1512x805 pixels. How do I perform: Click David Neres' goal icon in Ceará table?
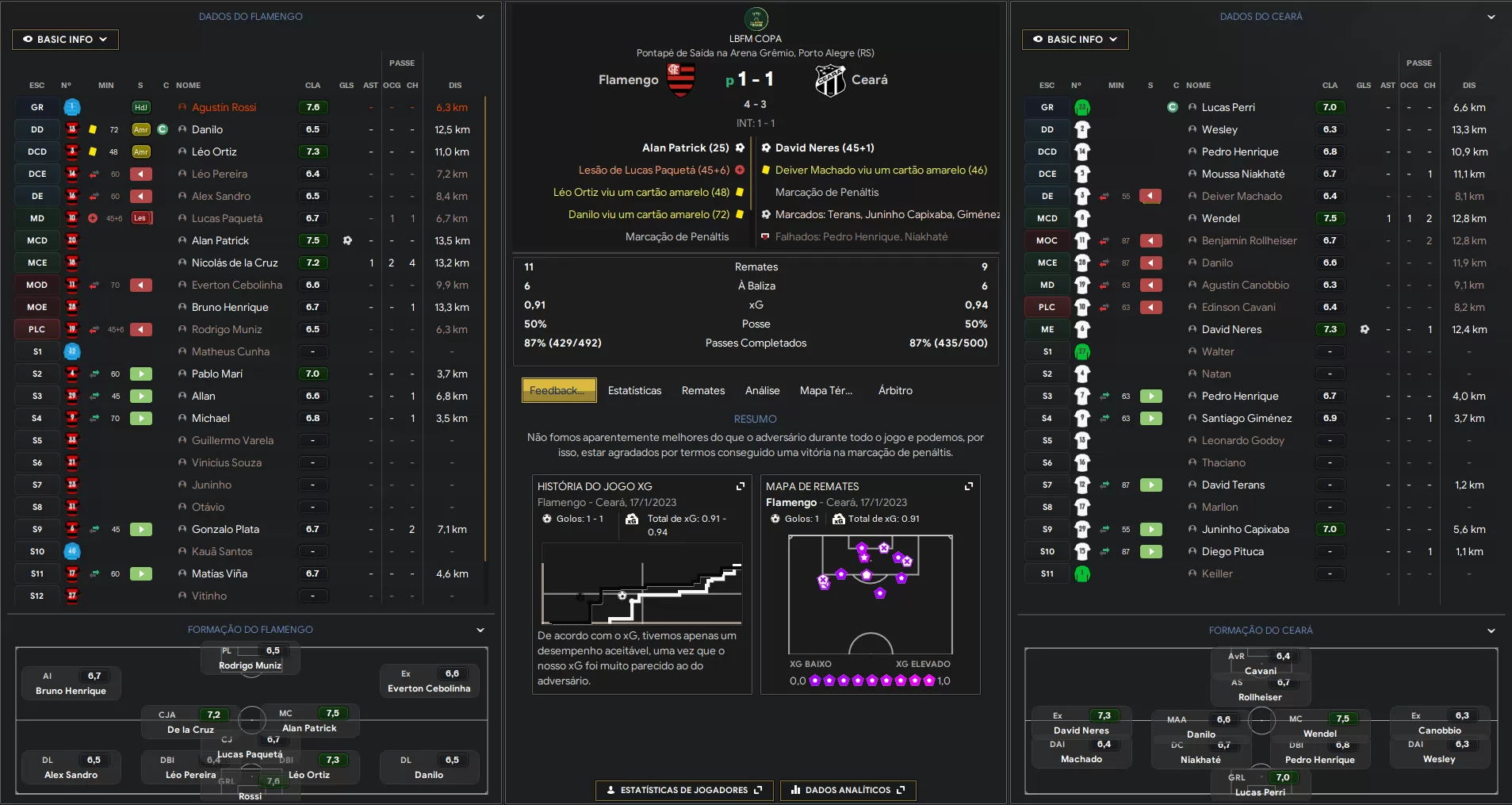coord(1365,329)
